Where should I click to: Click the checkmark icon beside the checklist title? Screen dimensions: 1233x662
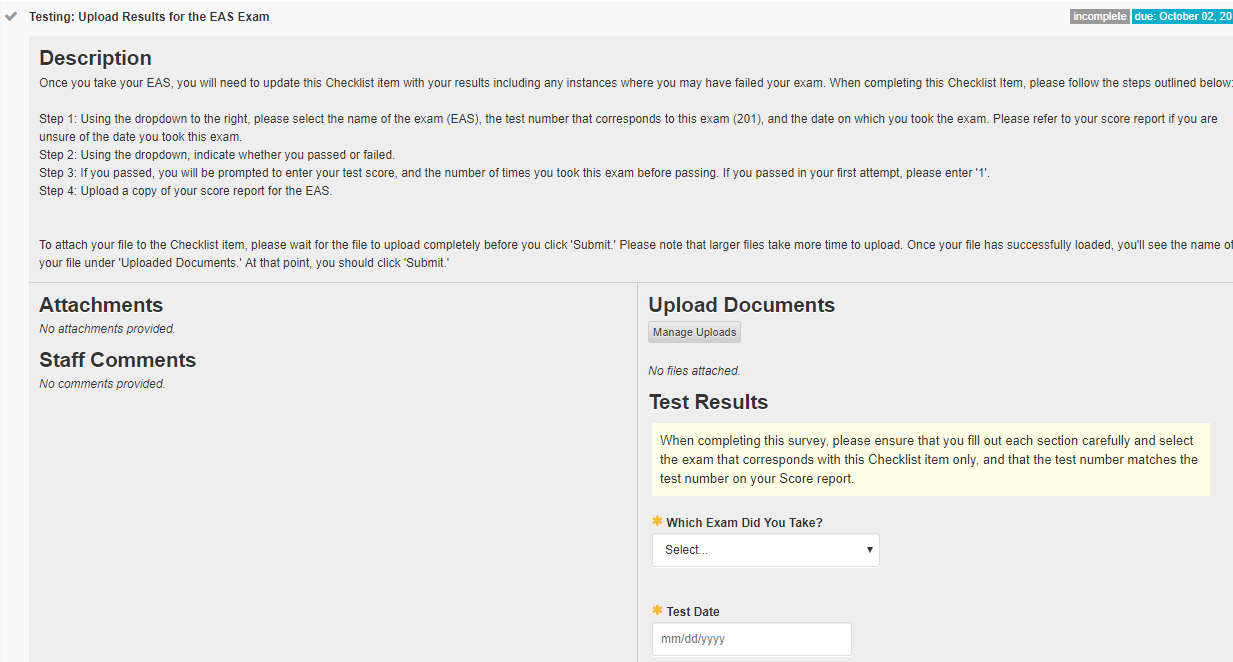11,17
